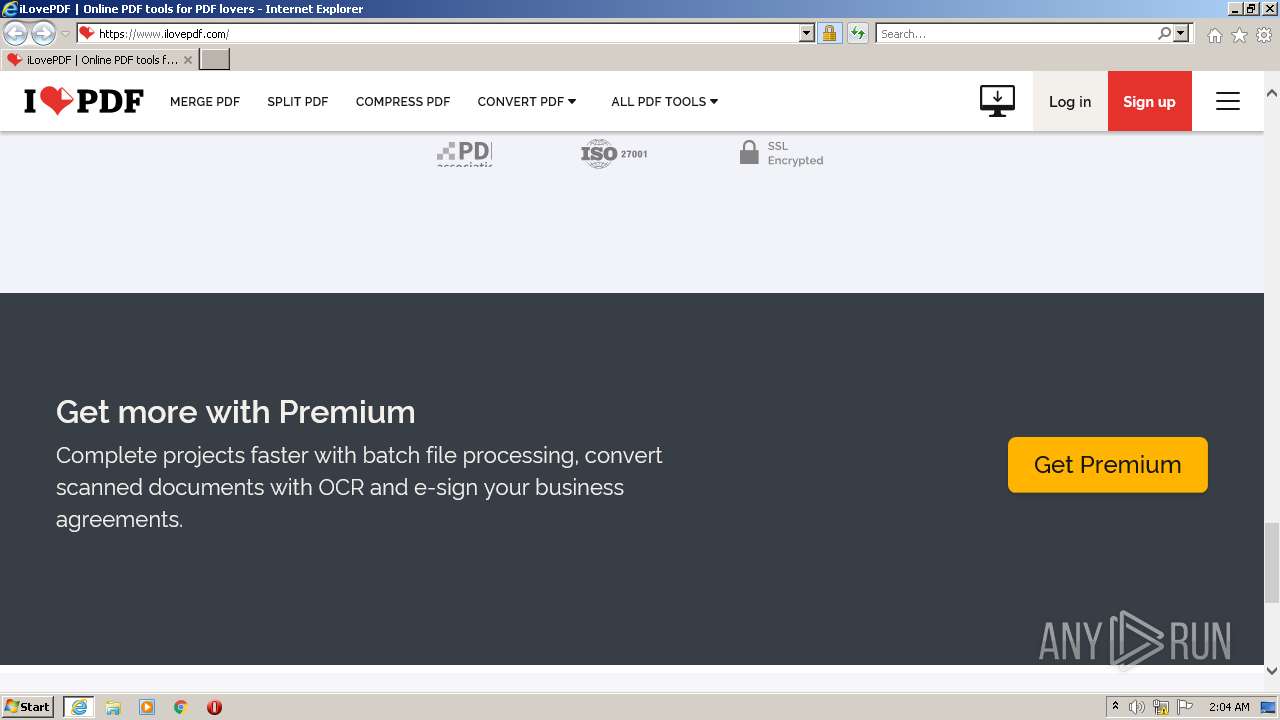Expand the CONVERT PDF dropdown

(527, 101)
